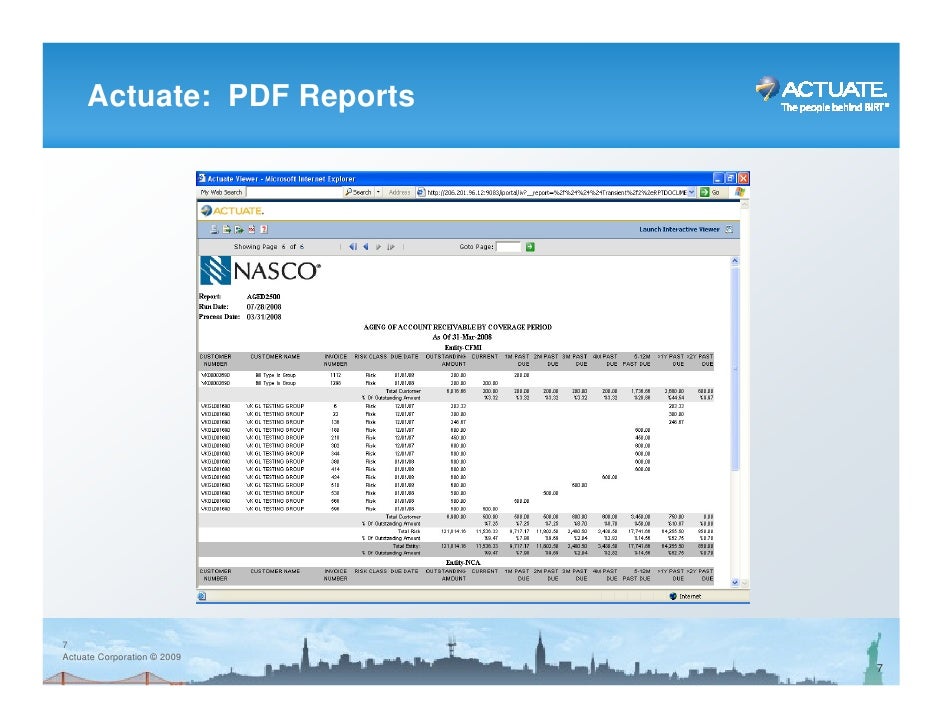Click 'Actuate Corporation © 2009' footer text
942x728 pixels.
click(121, 657)
